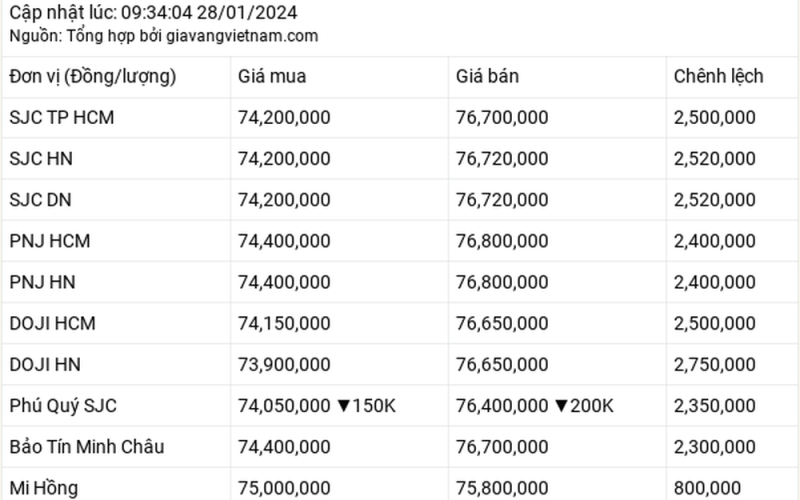800x500 pixels.
Task: Click the DOJI HCM row label
Action: click(52, 323)
